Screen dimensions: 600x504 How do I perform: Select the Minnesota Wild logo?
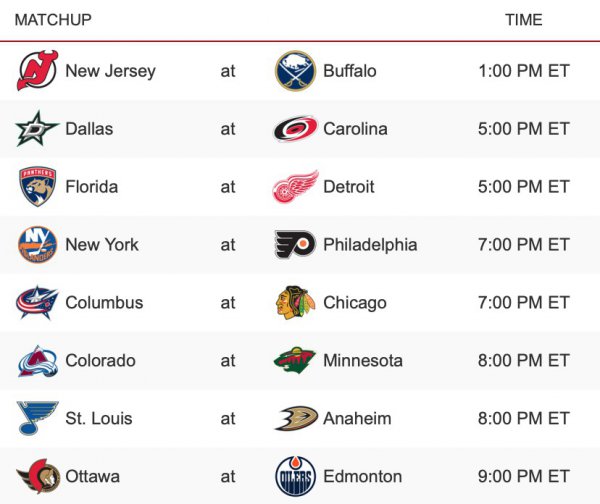pyautogui.click(x=296, y=361)
